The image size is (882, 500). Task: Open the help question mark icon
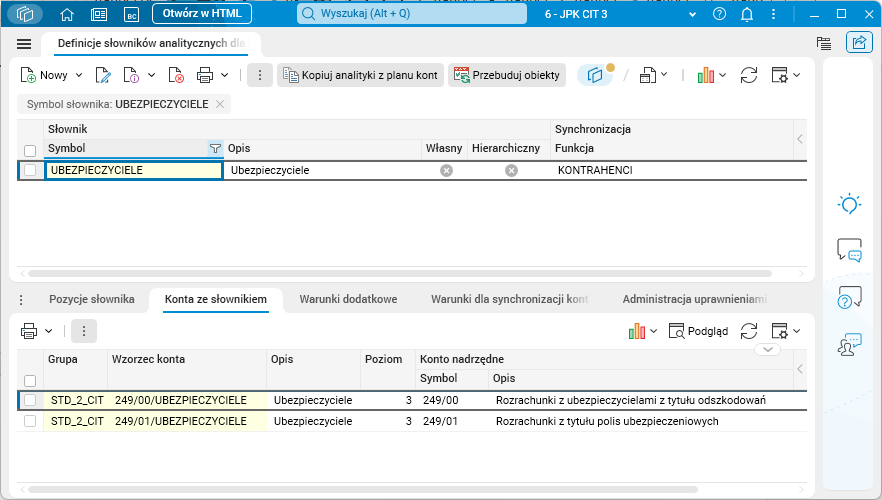[x=719, y=14]
